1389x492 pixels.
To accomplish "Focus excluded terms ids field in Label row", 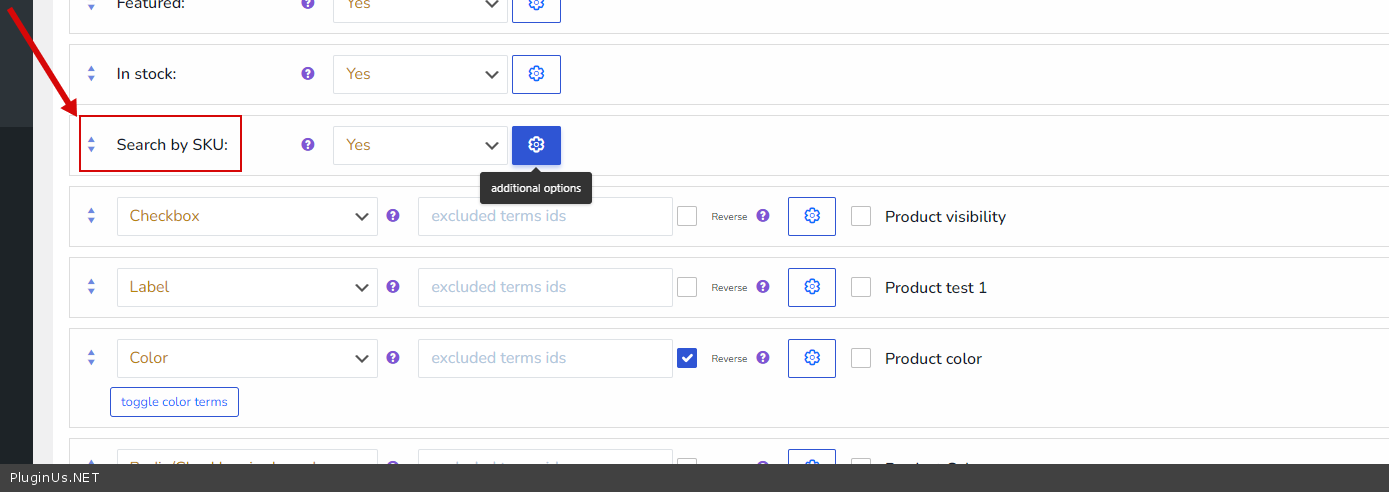I will (x=544, y=287).
